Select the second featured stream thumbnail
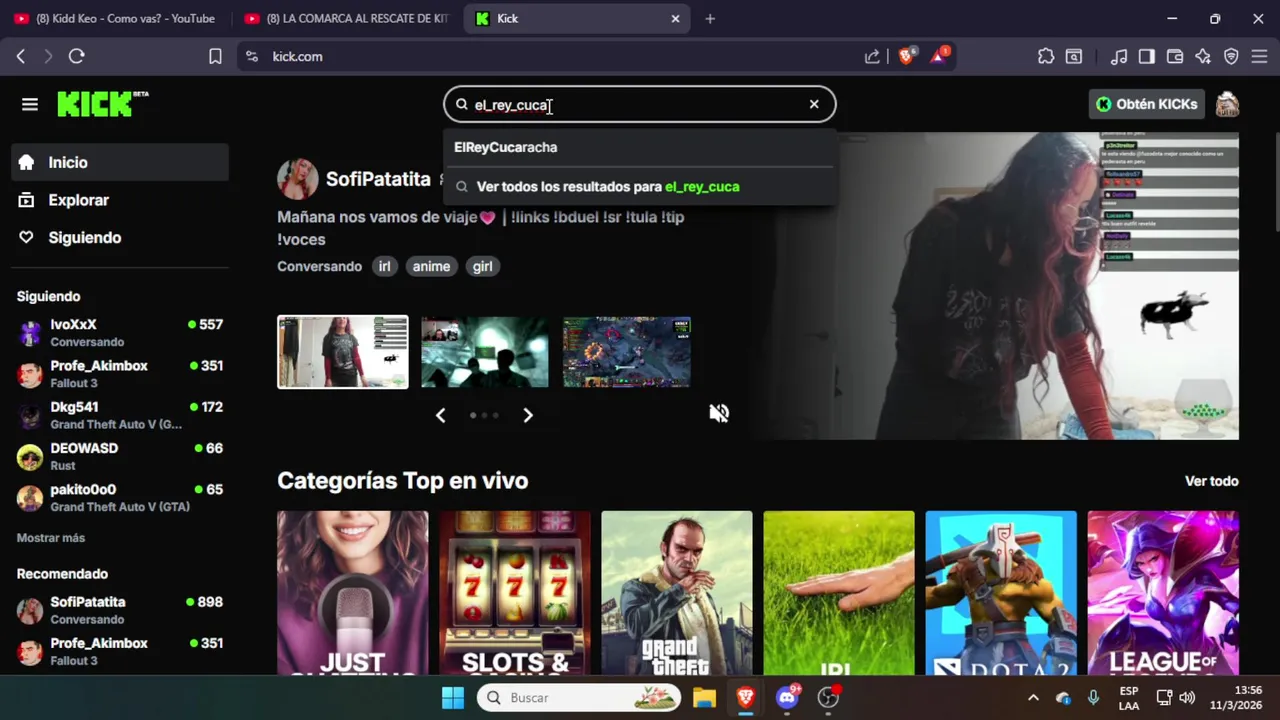1280x720 pixels. (485, 352)
